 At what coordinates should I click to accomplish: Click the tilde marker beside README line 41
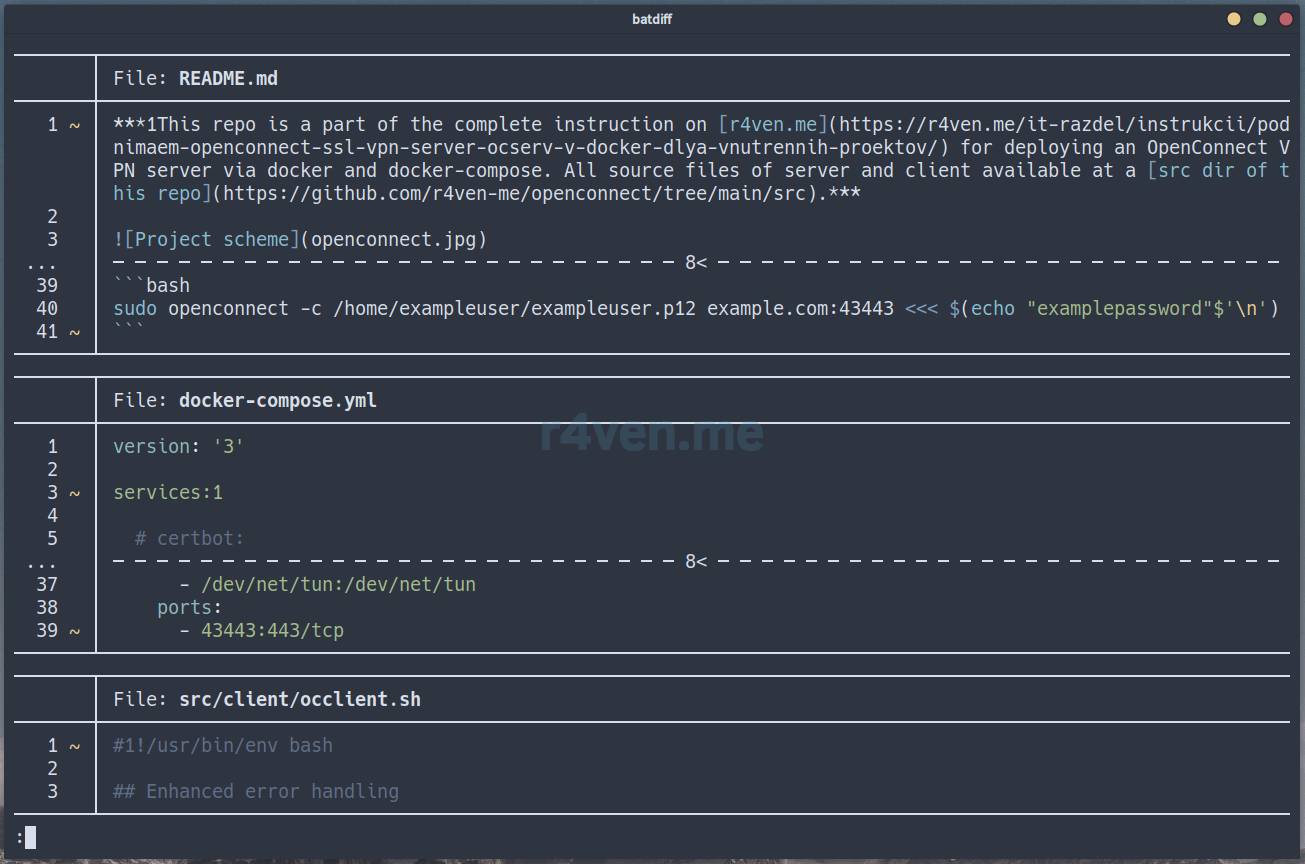coord(74,332)
